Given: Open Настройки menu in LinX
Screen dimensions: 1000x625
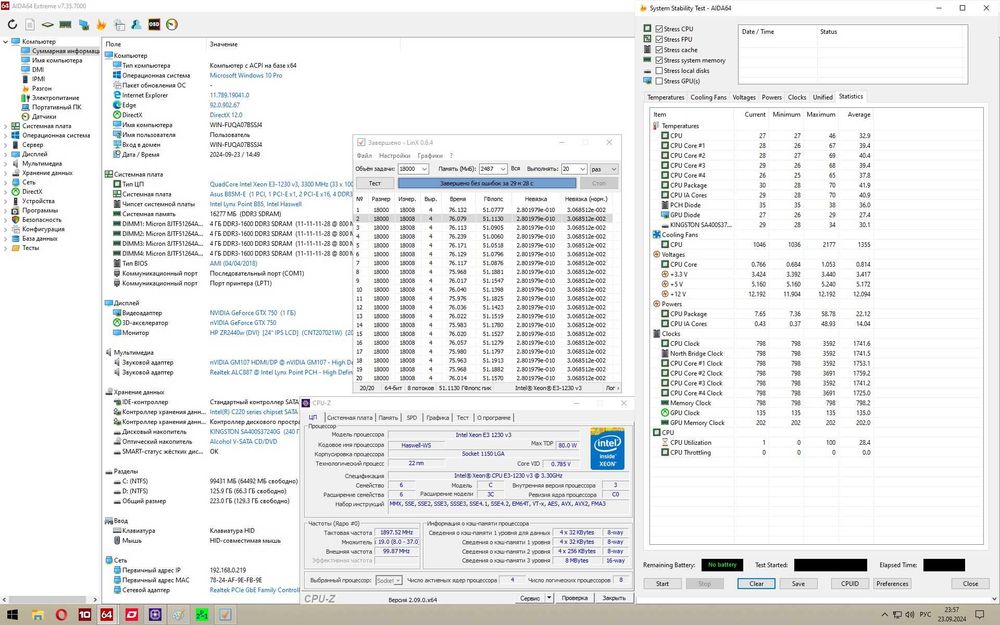Looking at the screenshot, I should pos(394,156).
